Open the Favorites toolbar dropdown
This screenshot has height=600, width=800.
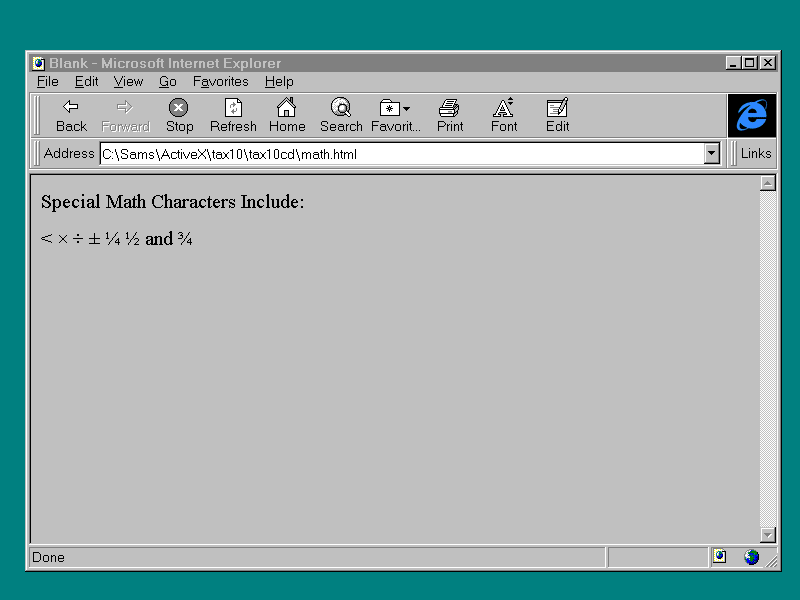point(395,108)
